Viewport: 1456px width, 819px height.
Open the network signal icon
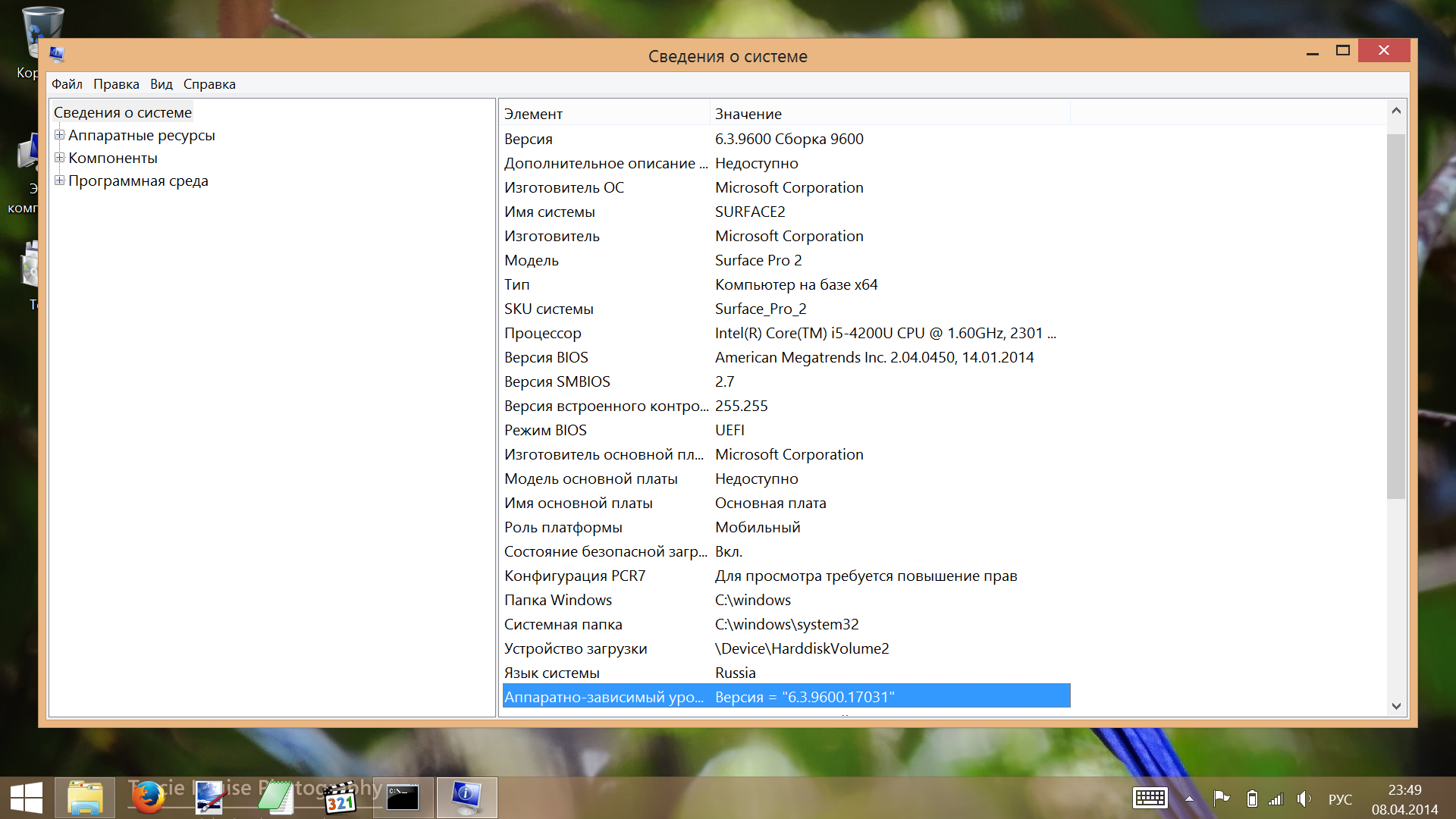point(1276,799)
